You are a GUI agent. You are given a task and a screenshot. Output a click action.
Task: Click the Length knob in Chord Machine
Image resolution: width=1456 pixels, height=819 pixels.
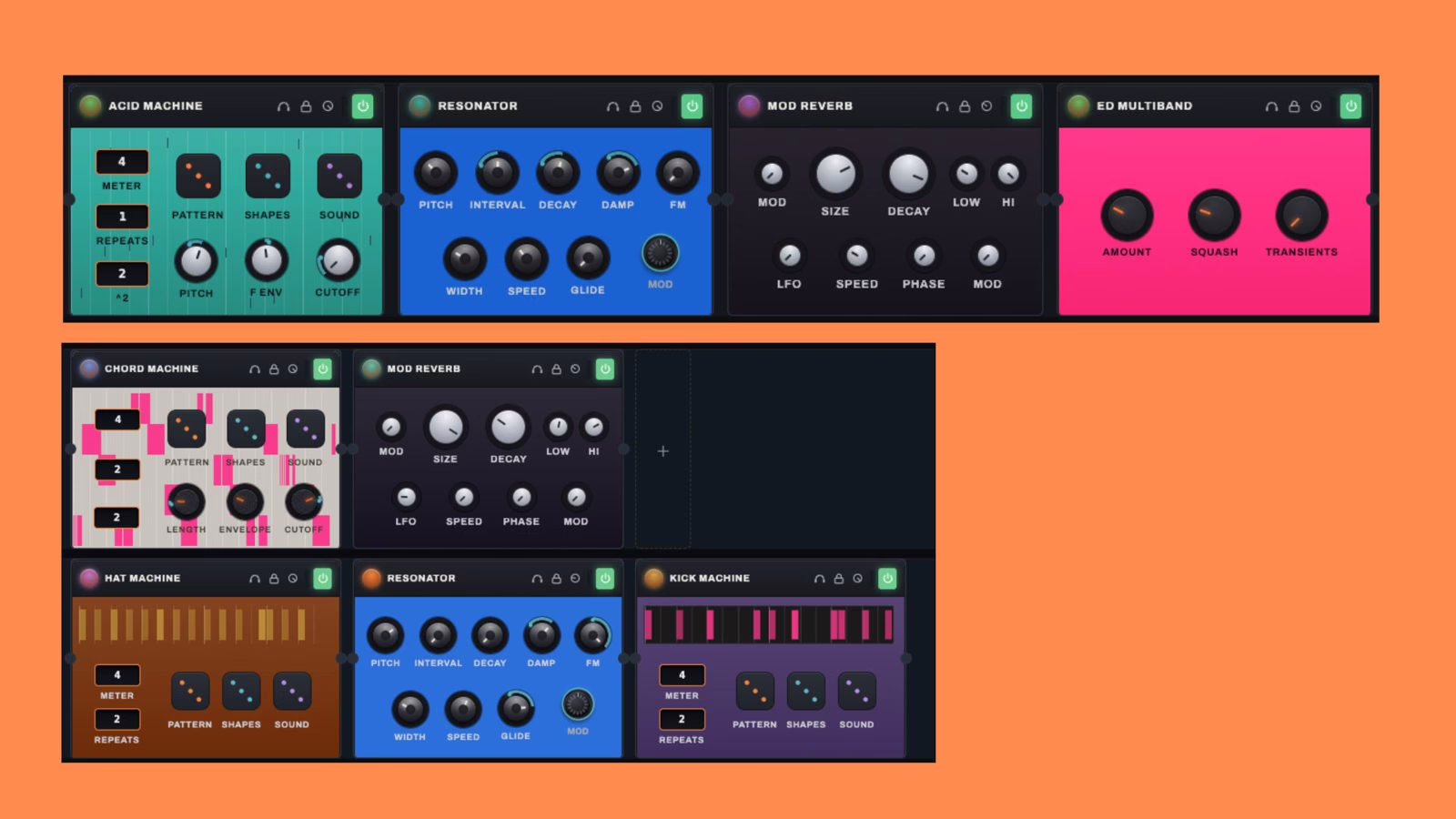click(x=185, y=501)
